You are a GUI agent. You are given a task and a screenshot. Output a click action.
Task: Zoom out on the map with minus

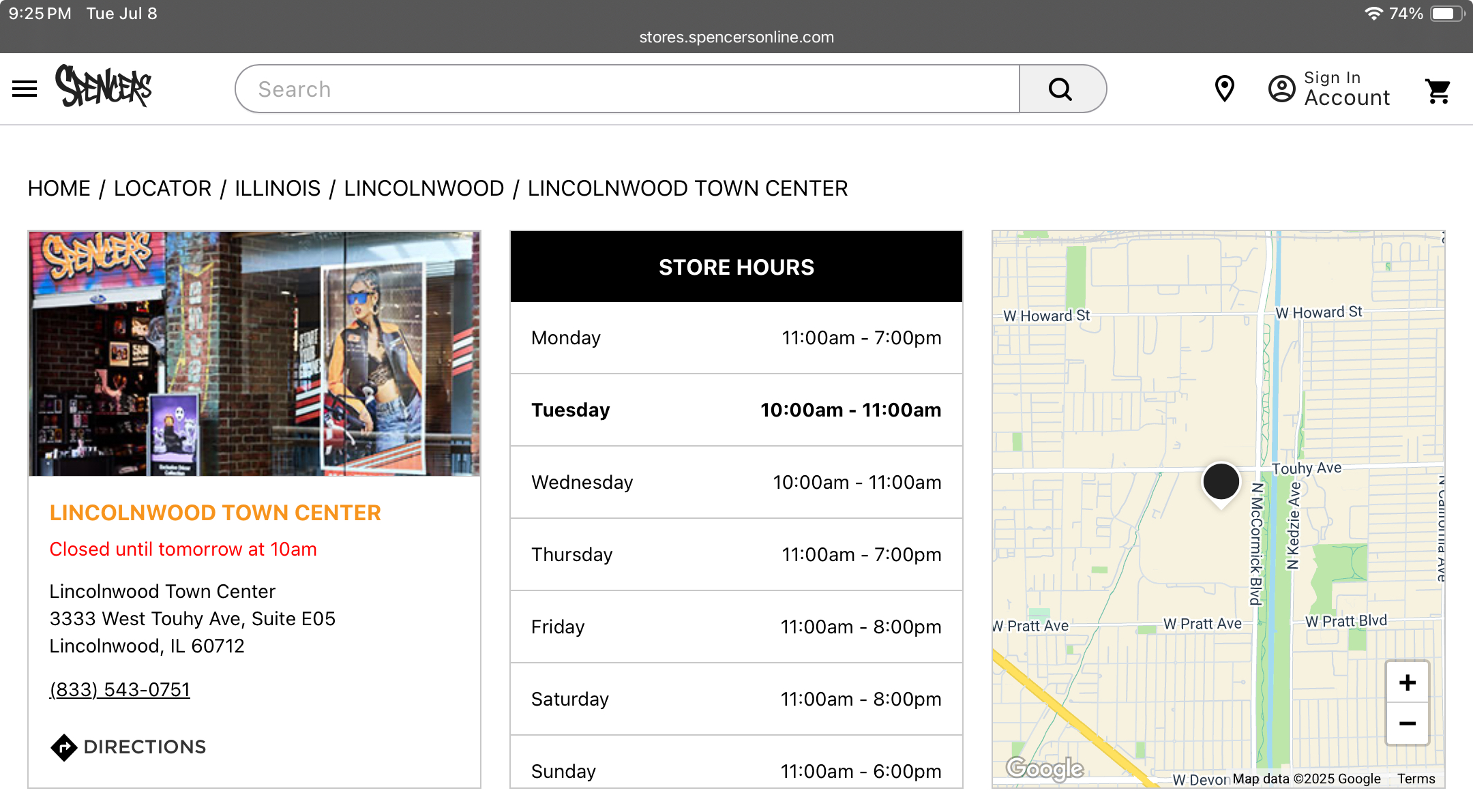coord(1408,723)
